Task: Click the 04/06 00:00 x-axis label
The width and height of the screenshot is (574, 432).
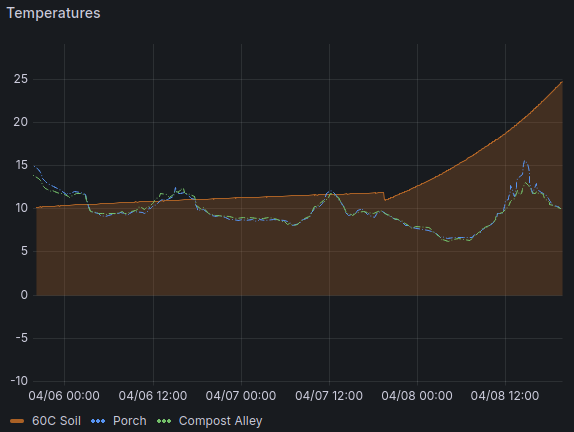Action: (x=64, y=396)
